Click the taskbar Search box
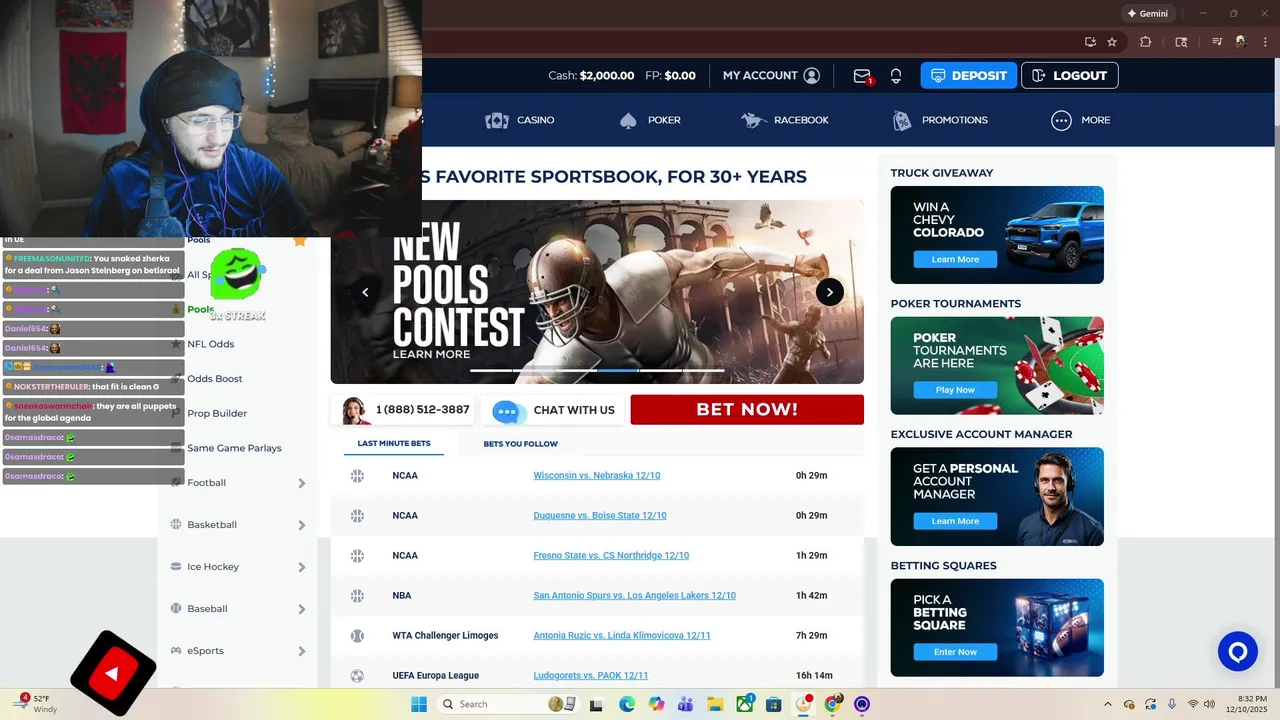 pos(509,704)
